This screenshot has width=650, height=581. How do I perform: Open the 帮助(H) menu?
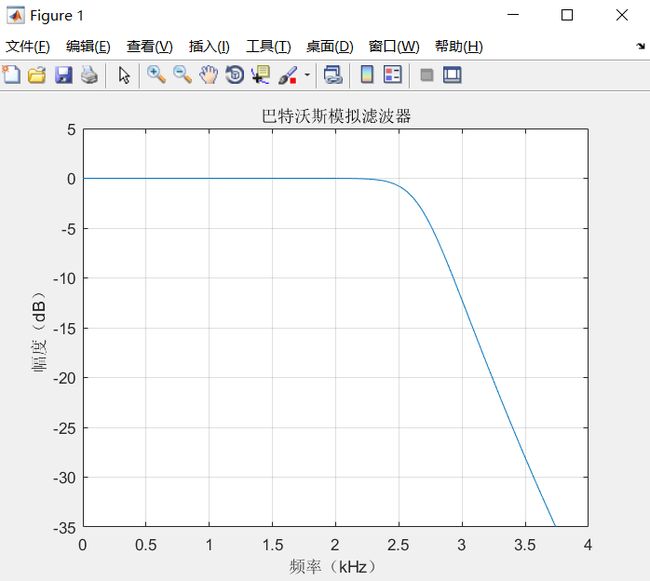pos(459,46)
